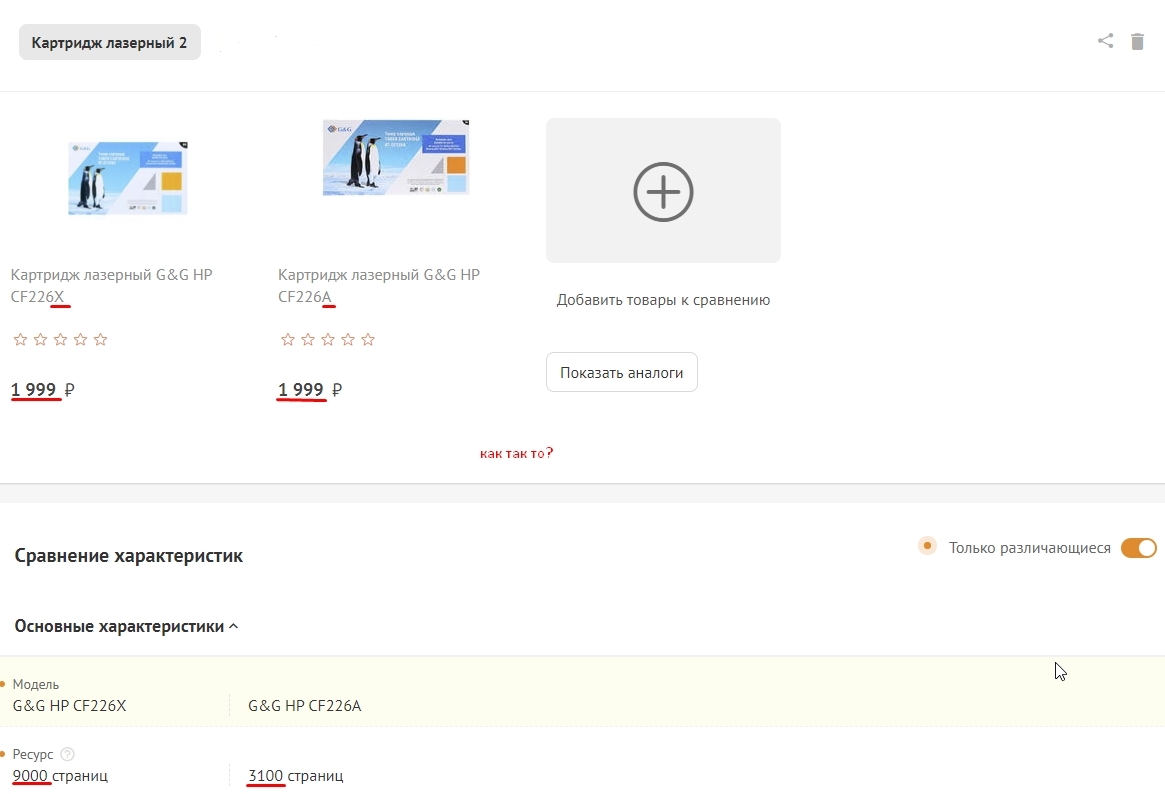
Task: Delete the comparison list with trash icon
Action: pyautogui.click(x=1138, y=42)
